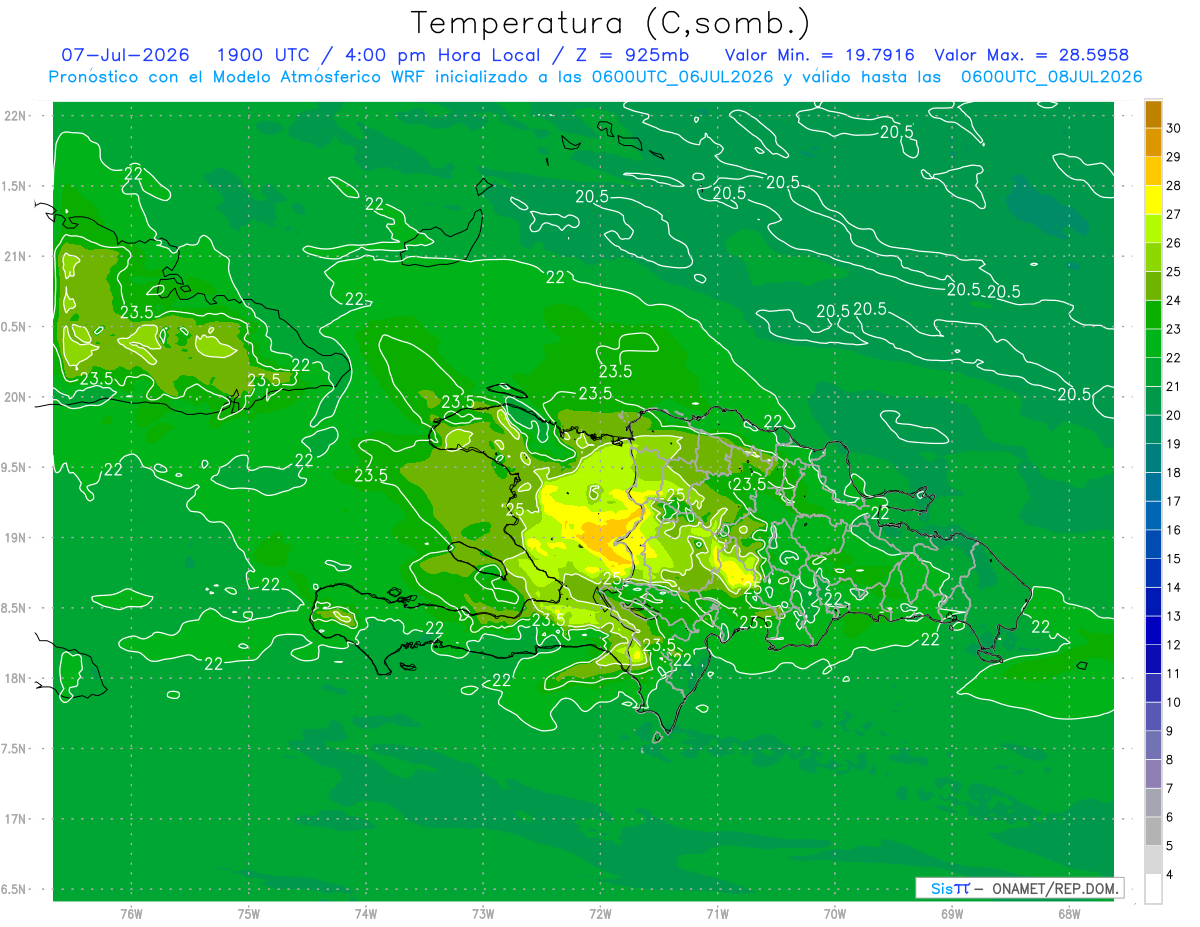Click the '21N' latitude axis label
Screen dimensions: 1200x927
(x=17, y=256)
